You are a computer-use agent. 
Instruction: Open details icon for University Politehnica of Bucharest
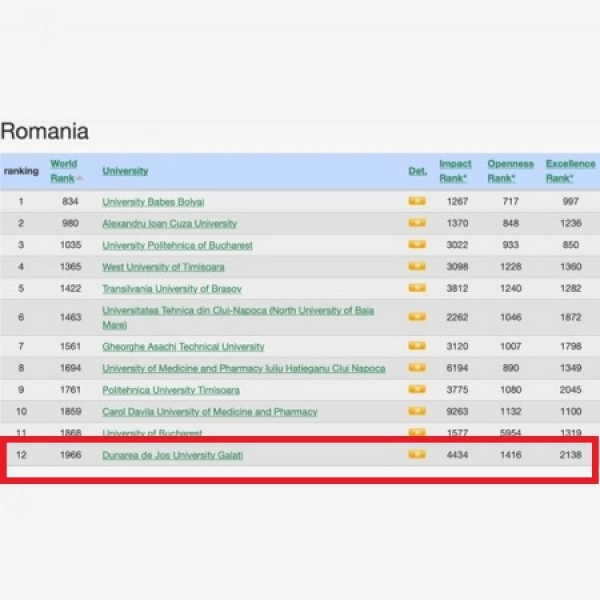point(417,245)
